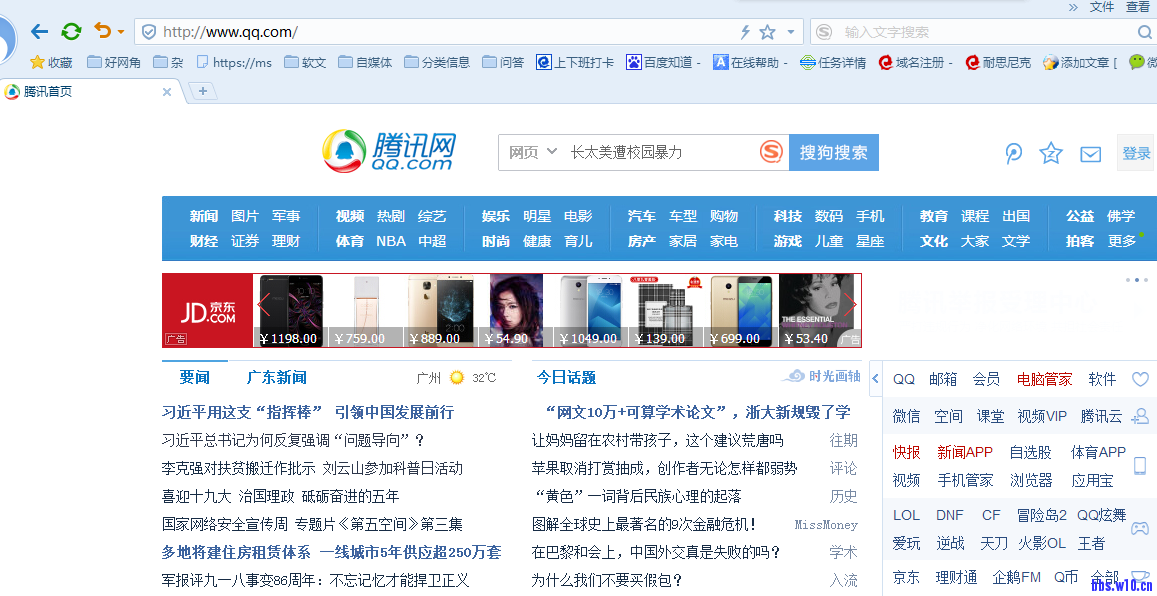1157x596 pixels.
Task: Open the mail envelope icon beside login
Action: point(1090,154)
